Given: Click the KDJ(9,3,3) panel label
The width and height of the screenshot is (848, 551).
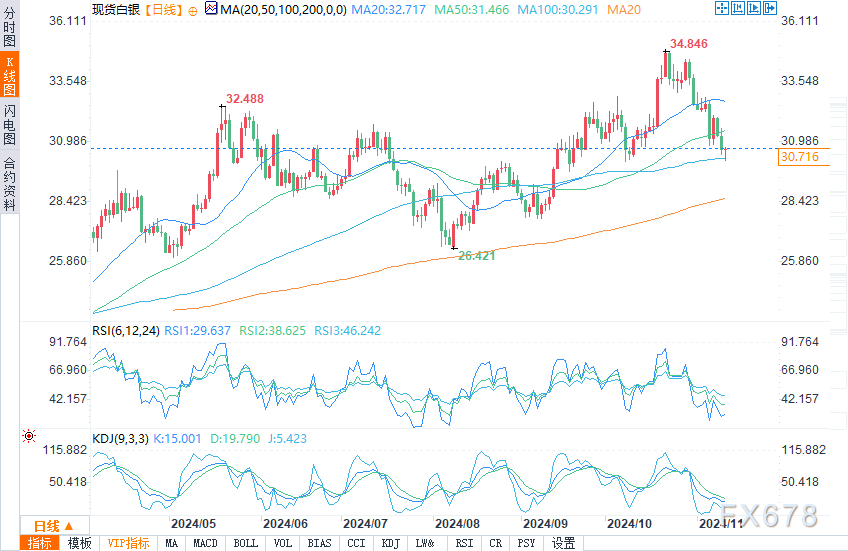Looking at the screenshot, I should point(120,439).
